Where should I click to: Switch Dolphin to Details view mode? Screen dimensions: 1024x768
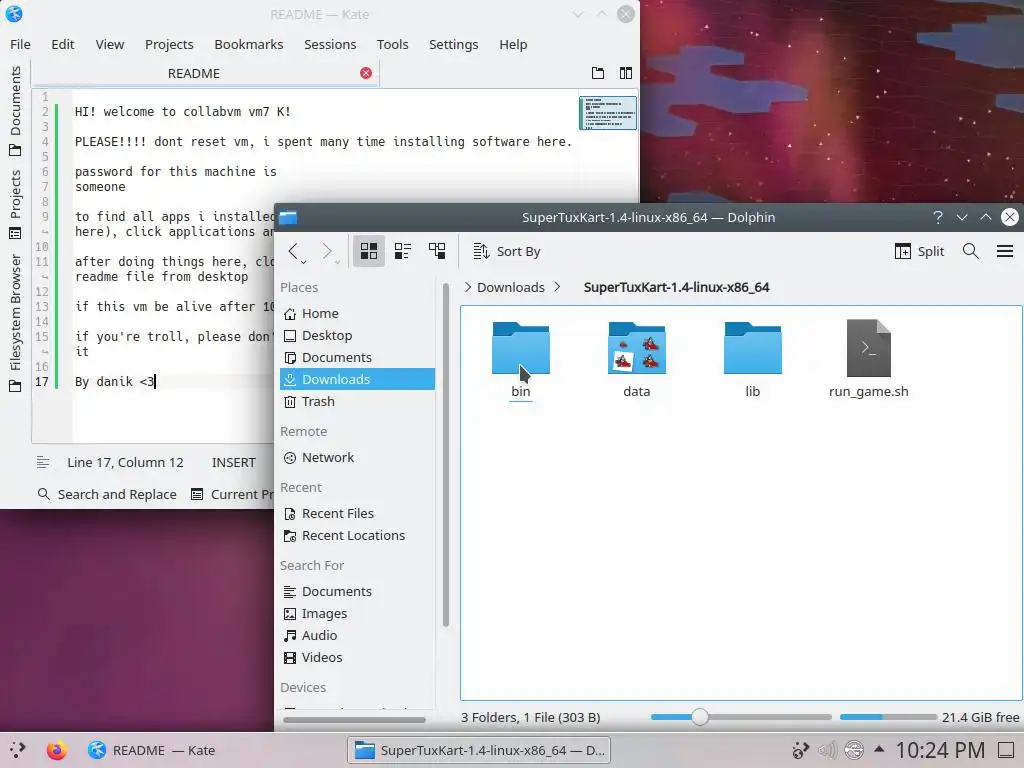pos(437,251)
